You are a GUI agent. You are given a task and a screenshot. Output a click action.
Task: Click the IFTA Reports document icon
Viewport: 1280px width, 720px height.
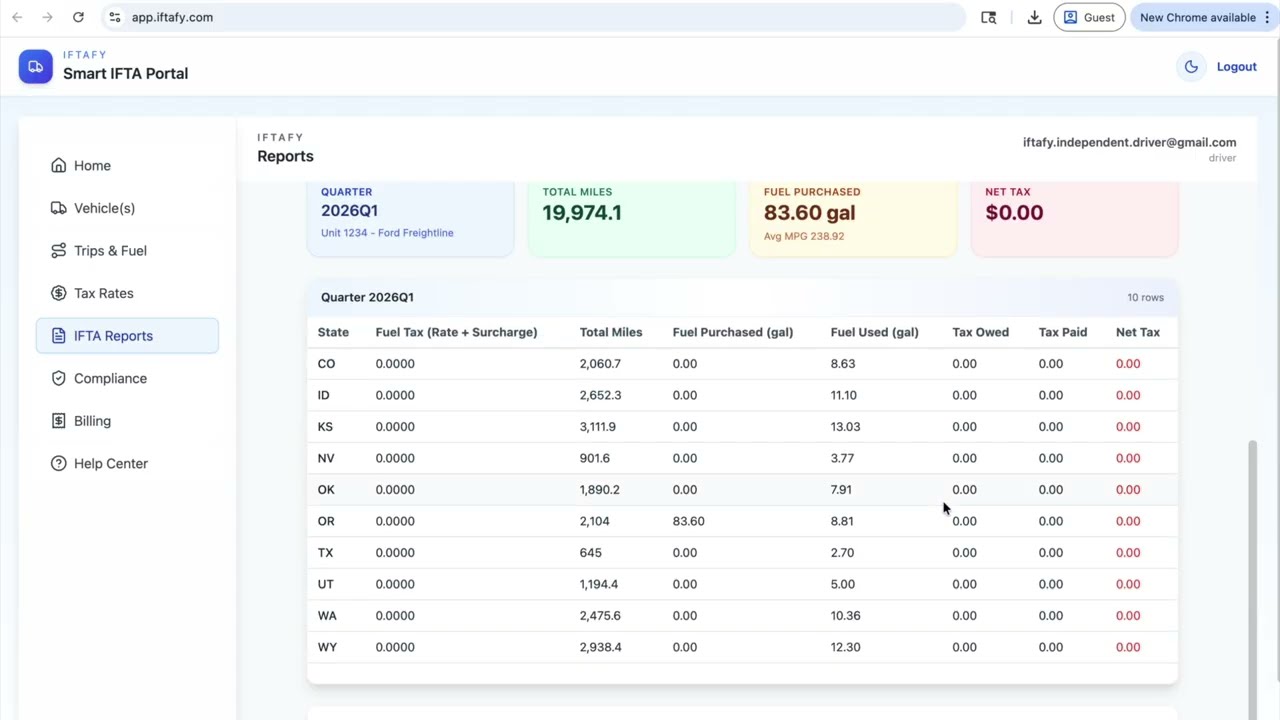(58, 336)
